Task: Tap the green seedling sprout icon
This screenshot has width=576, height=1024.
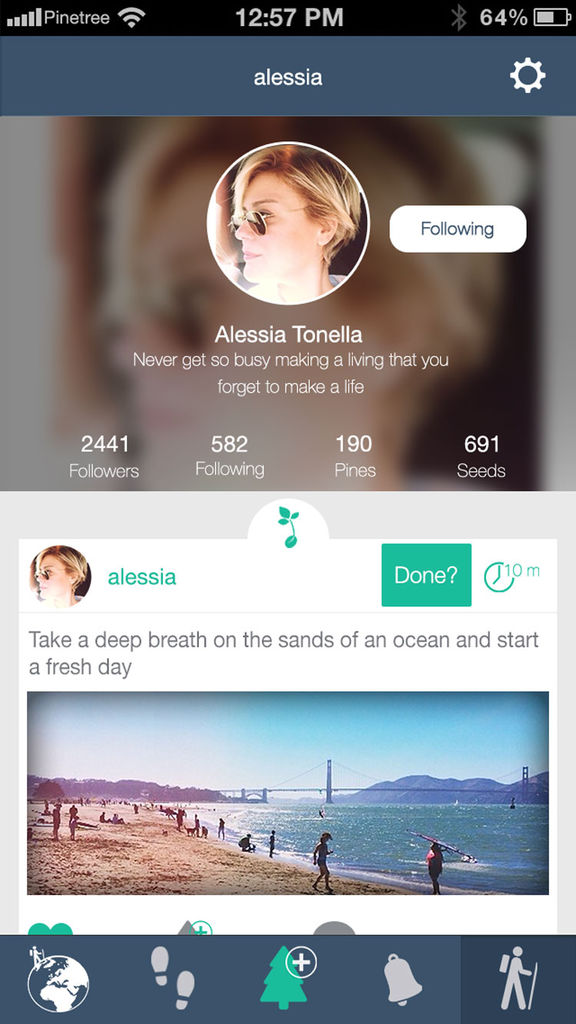Action: click(x=288, y=526)
